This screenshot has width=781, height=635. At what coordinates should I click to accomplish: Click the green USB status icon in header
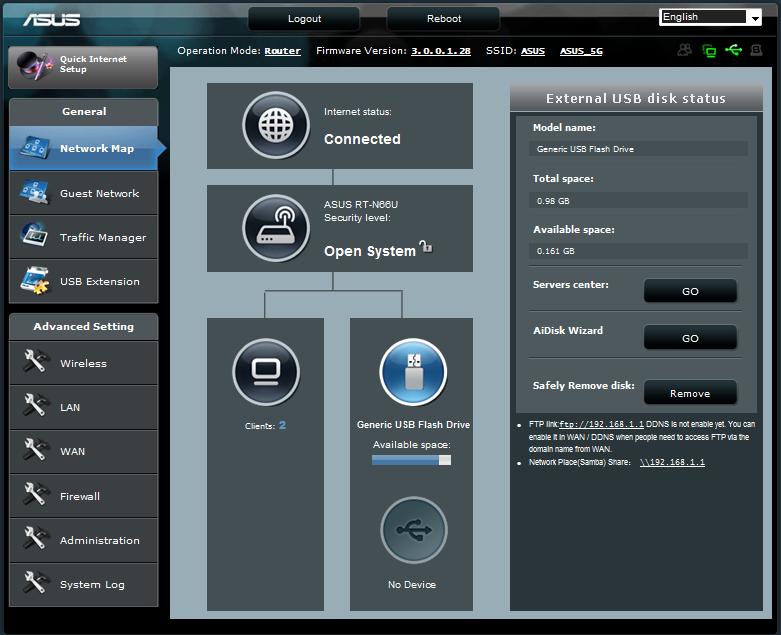point(733,50)
